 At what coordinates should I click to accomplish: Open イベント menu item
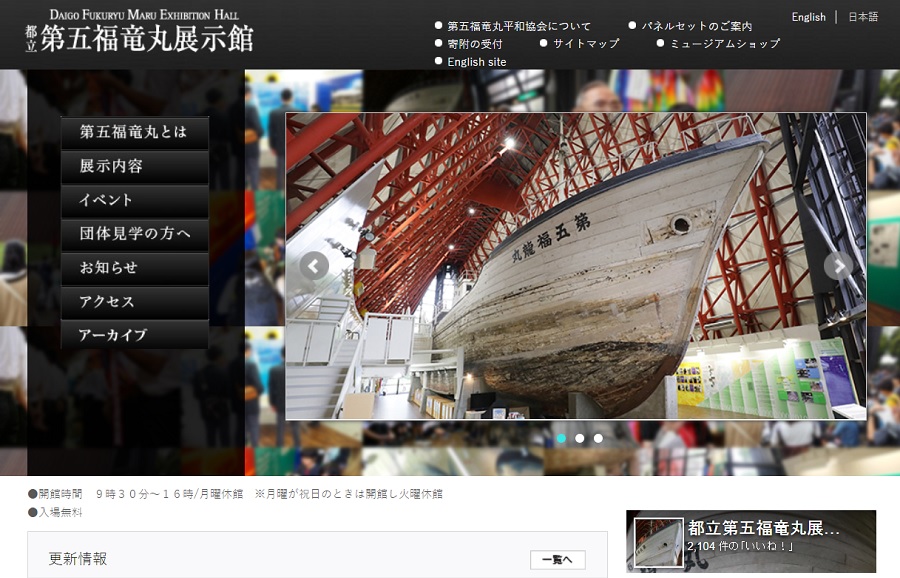click(135, 200)
